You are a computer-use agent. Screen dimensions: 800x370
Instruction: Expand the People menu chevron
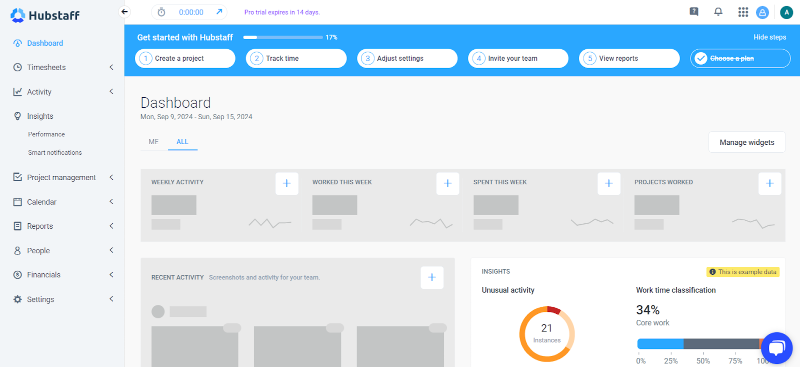111,251
